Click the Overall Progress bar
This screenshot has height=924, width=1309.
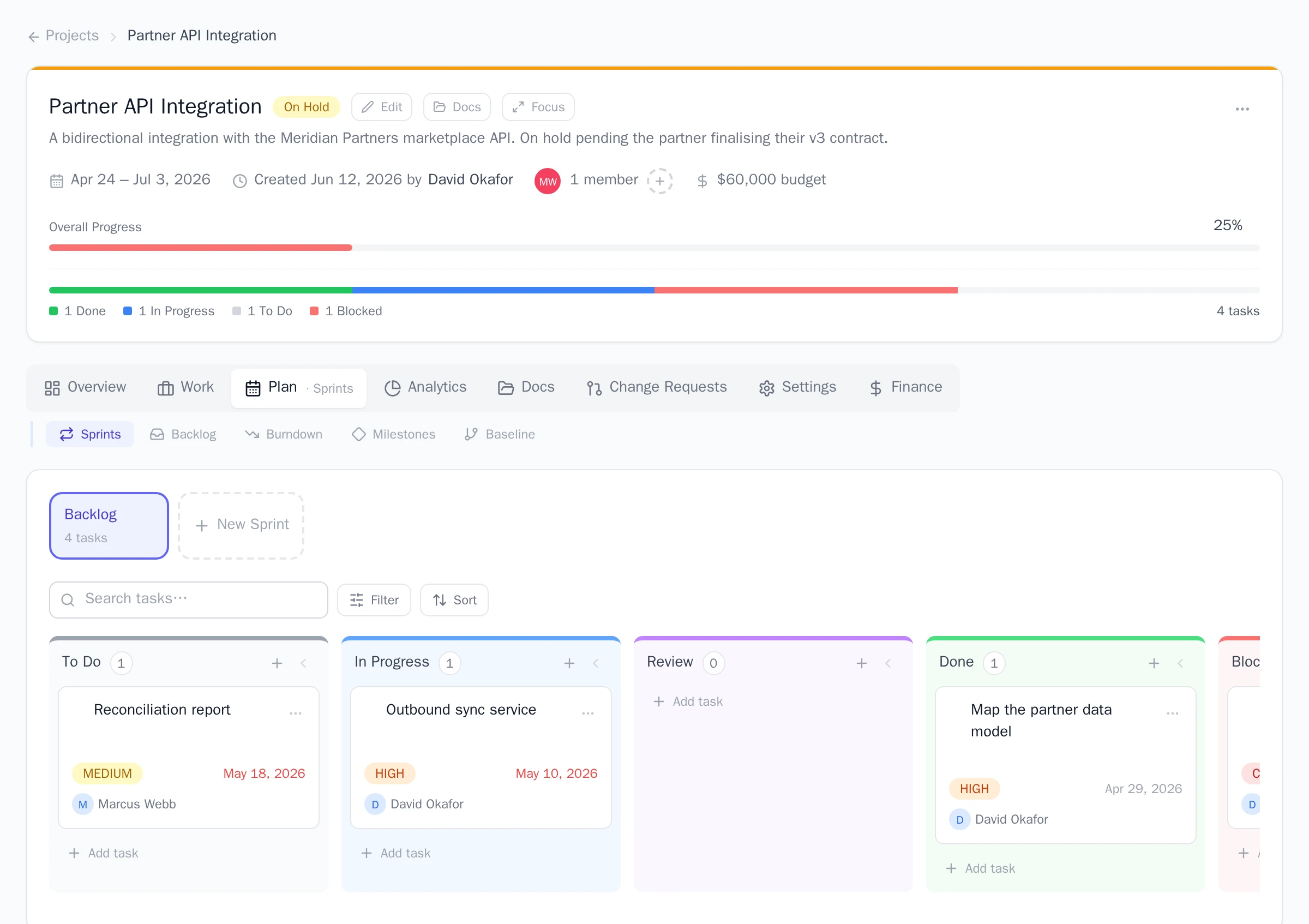[654, 248]
